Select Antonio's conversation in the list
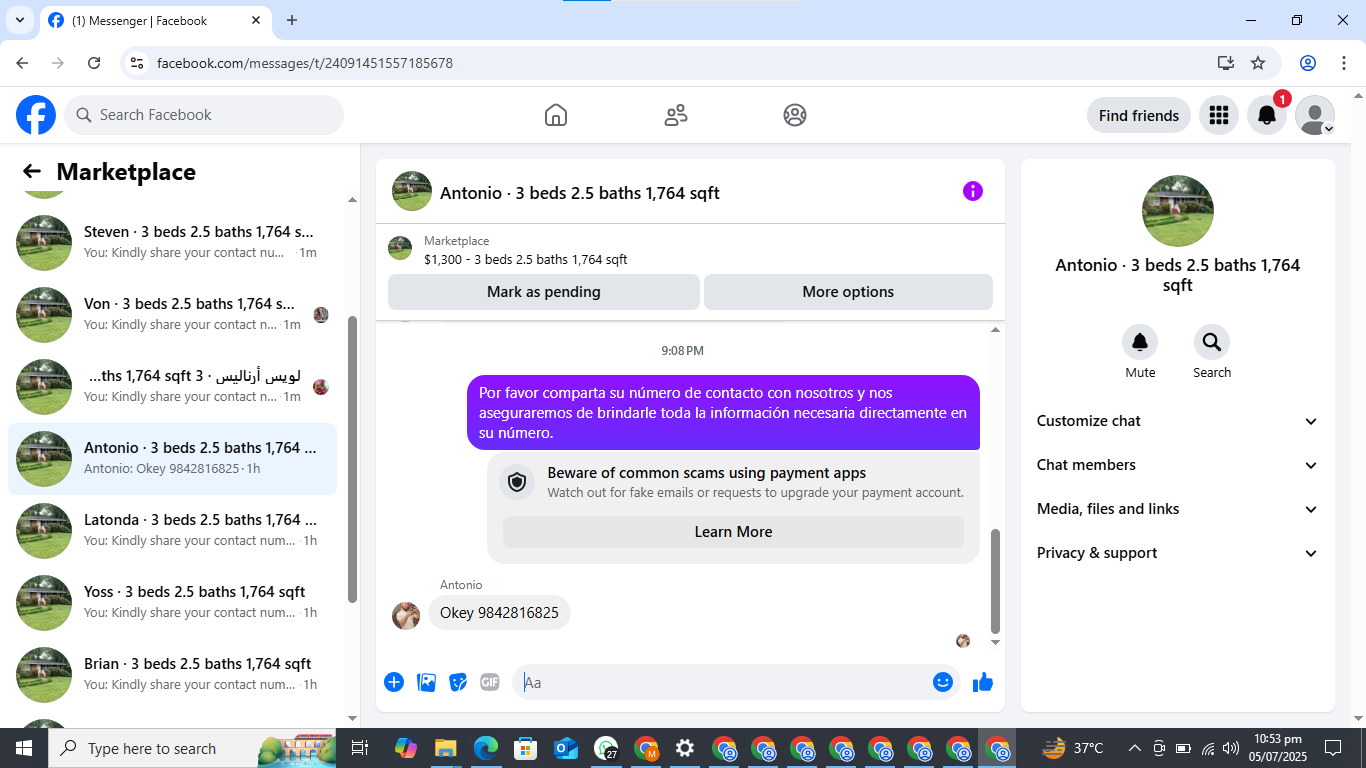 click(x=172, y=458)
